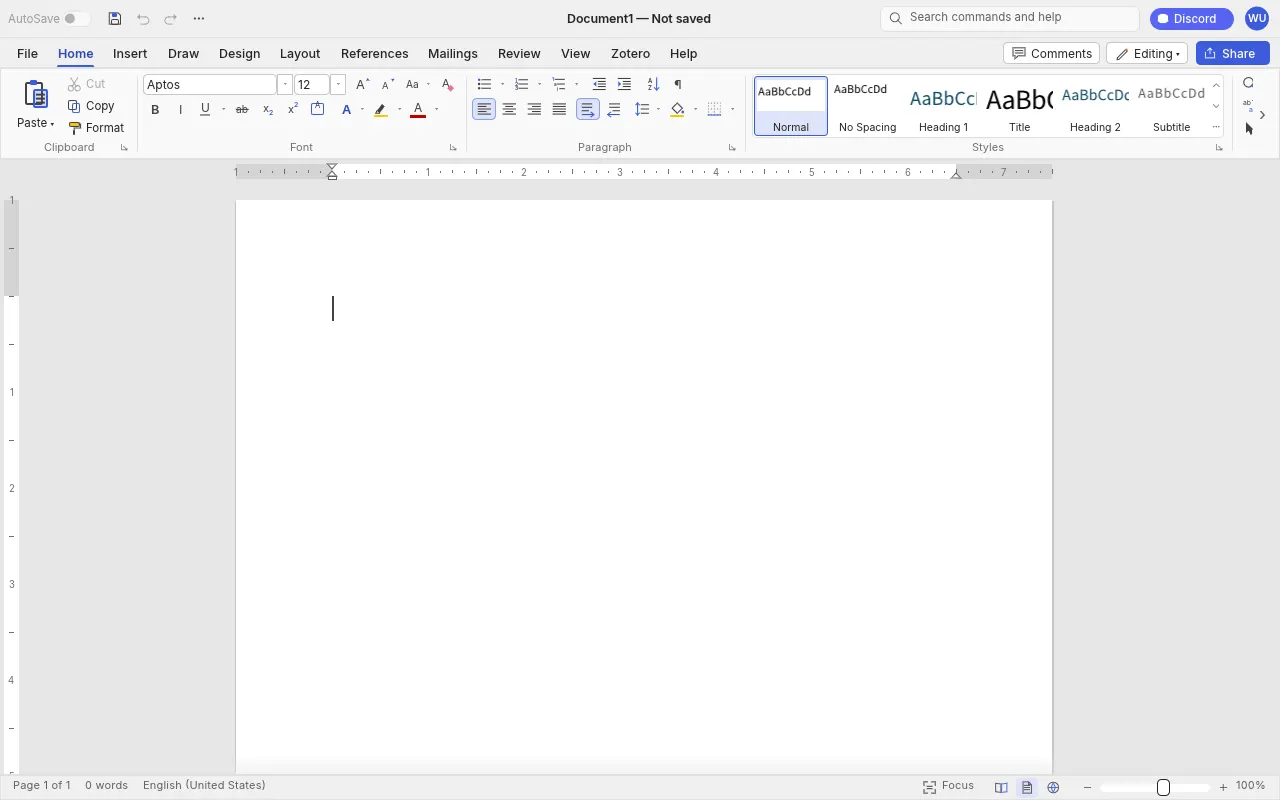This screenshot has height=800, width=1280.
Task: Clear all formatting icon
Action: click(x=448, y=85)
